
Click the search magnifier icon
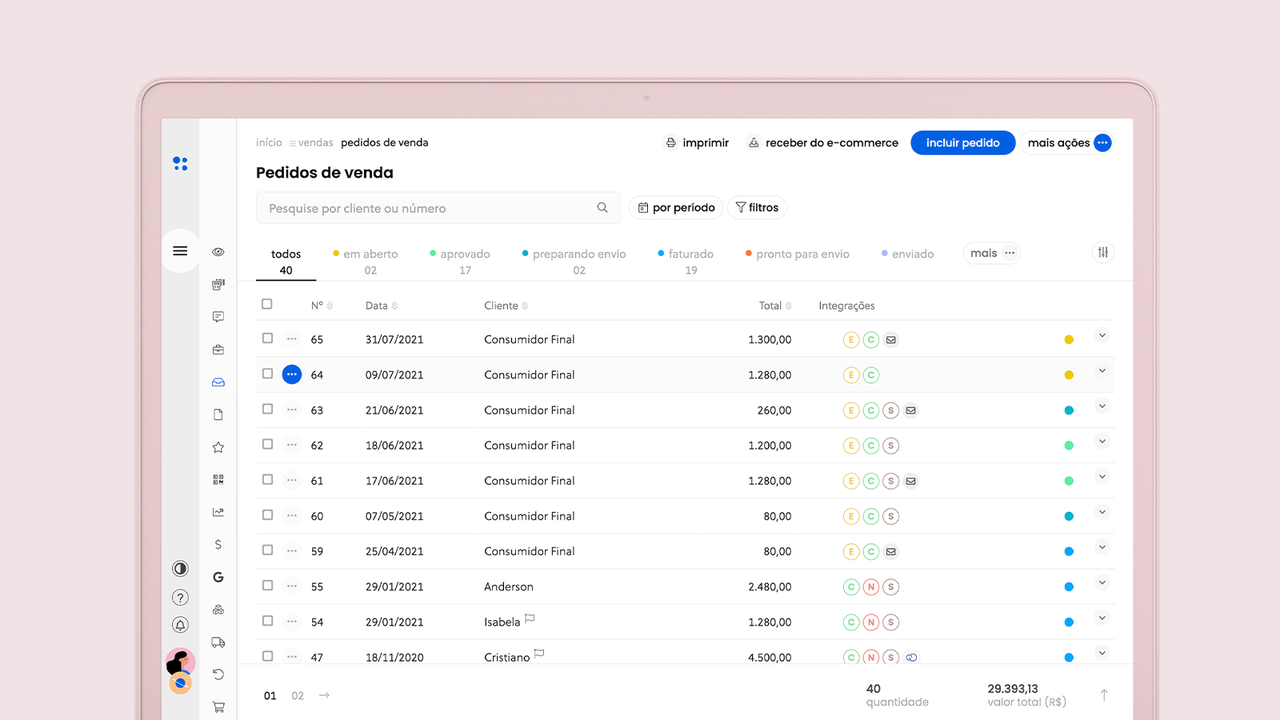pyautogui.click(x=602, y=208)
